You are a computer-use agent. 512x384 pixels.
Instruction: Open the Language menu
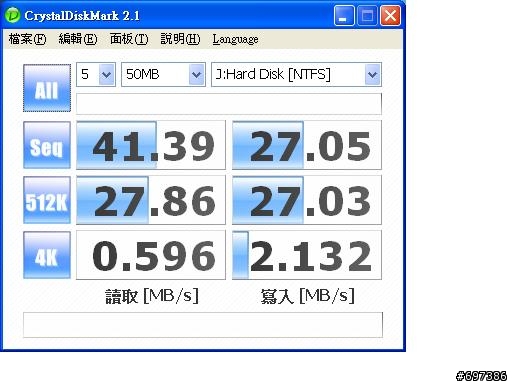(235, 39)
